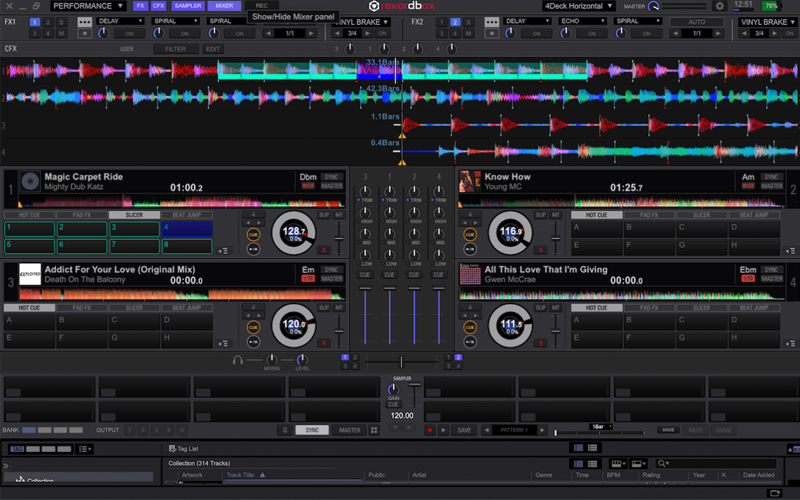Viewport: 800px width, 500px height.
Task: Turn the MASTER volume knob
Action: 654,7
